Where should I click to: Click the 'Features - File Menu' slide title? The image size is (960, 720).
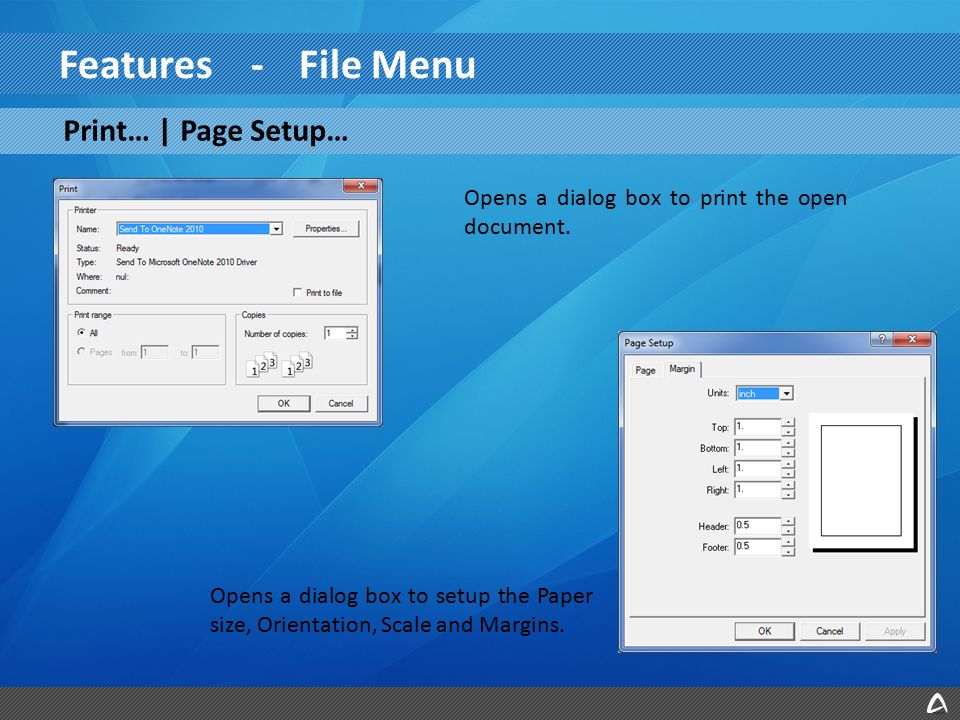(267, 65)
